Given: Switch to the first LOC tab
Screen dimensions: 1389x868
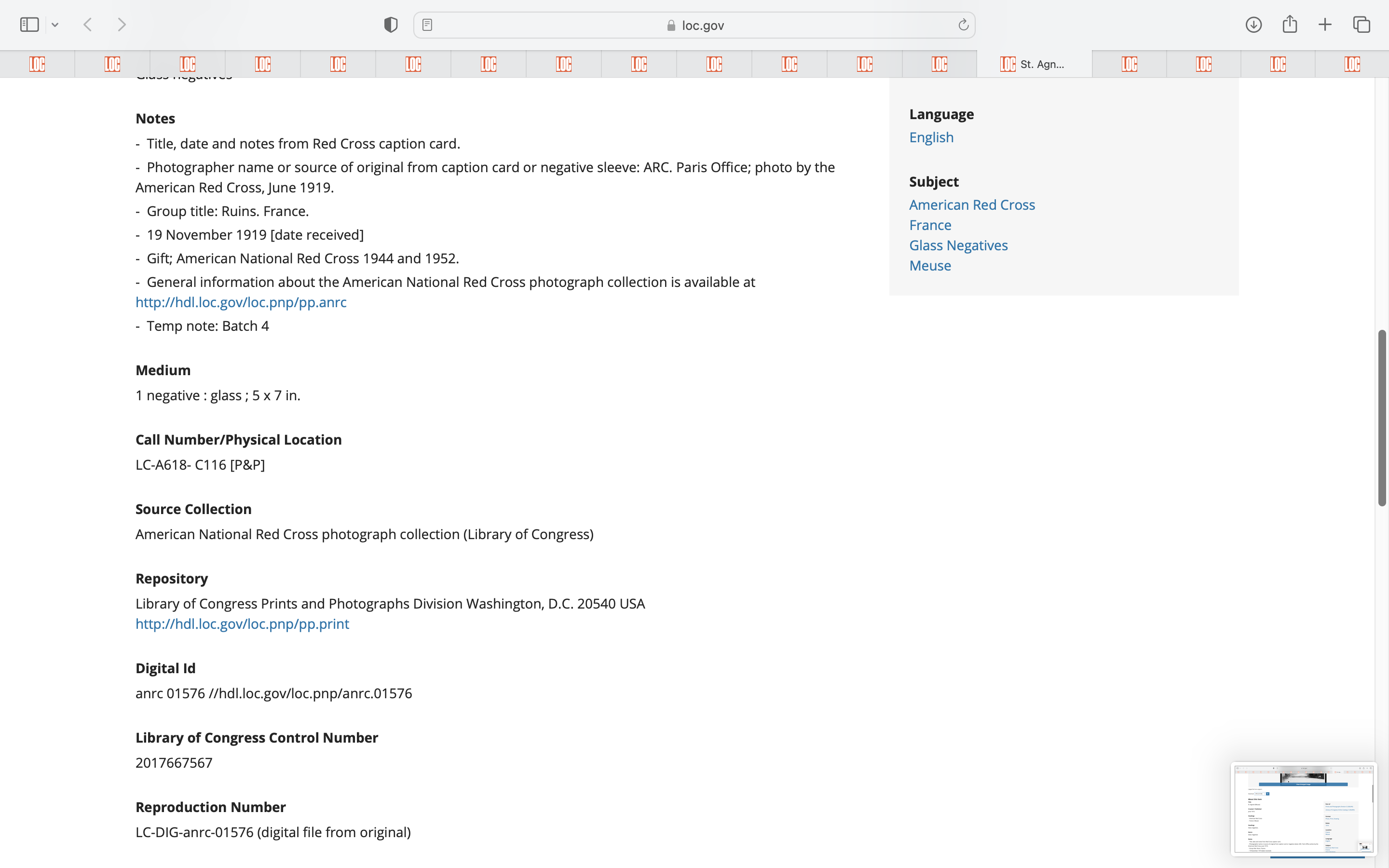Looking at the screenshot, I should coord(37,64).
